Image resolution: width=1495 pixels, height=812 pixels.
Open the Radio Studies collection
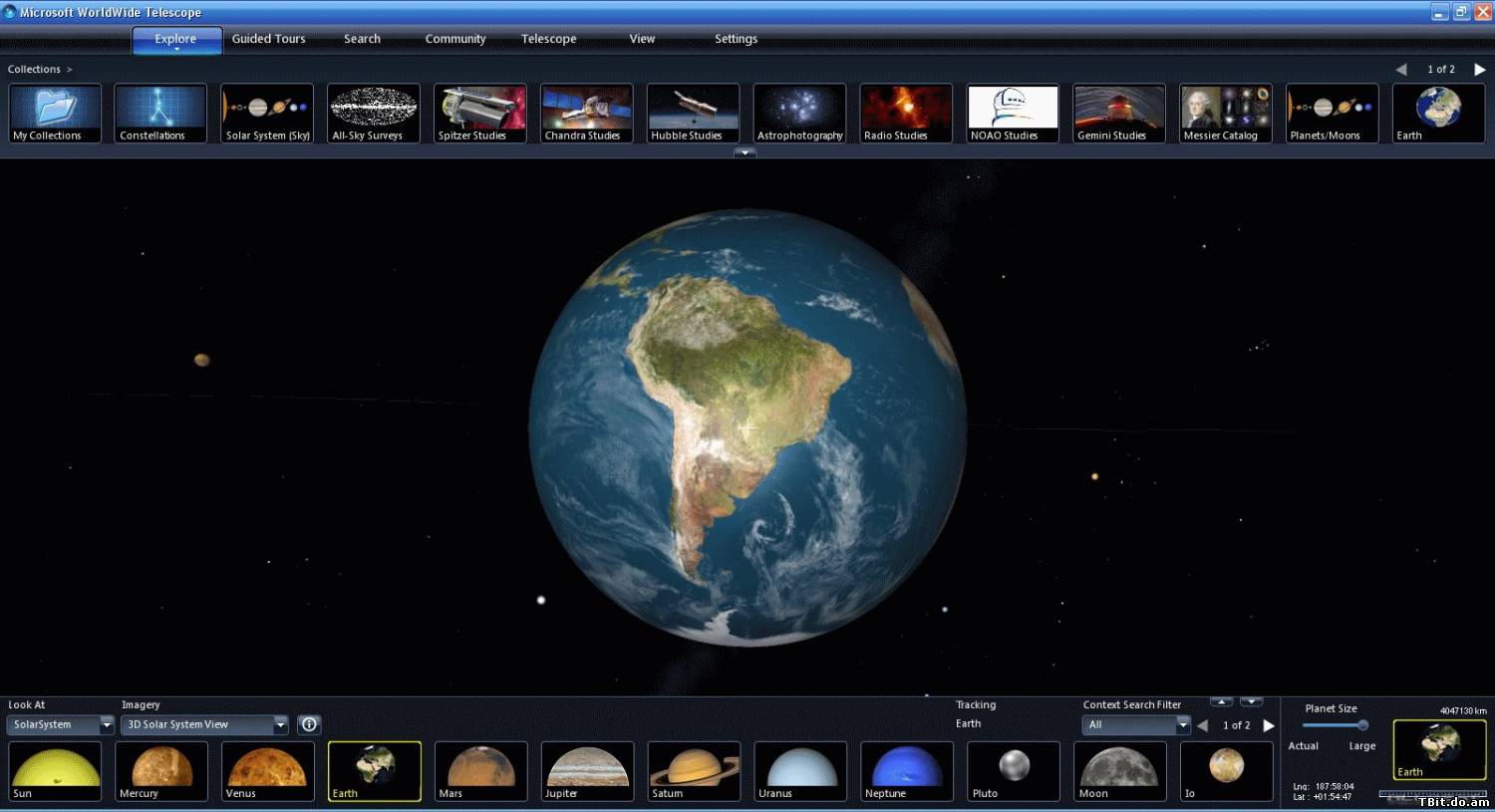coord(906,114)
